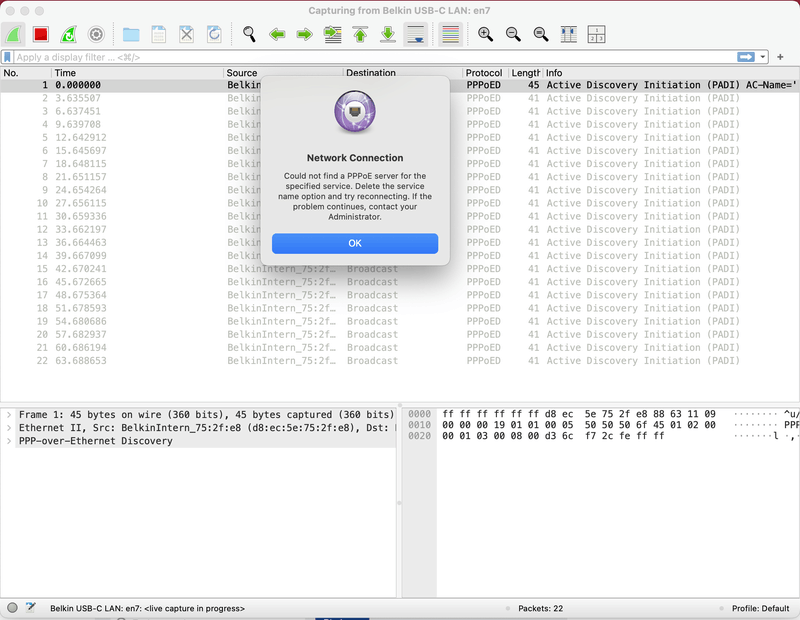Viewport: 800px width, 620px height.
Task: Go back in packet history
Action: click(x=277, y=35)
